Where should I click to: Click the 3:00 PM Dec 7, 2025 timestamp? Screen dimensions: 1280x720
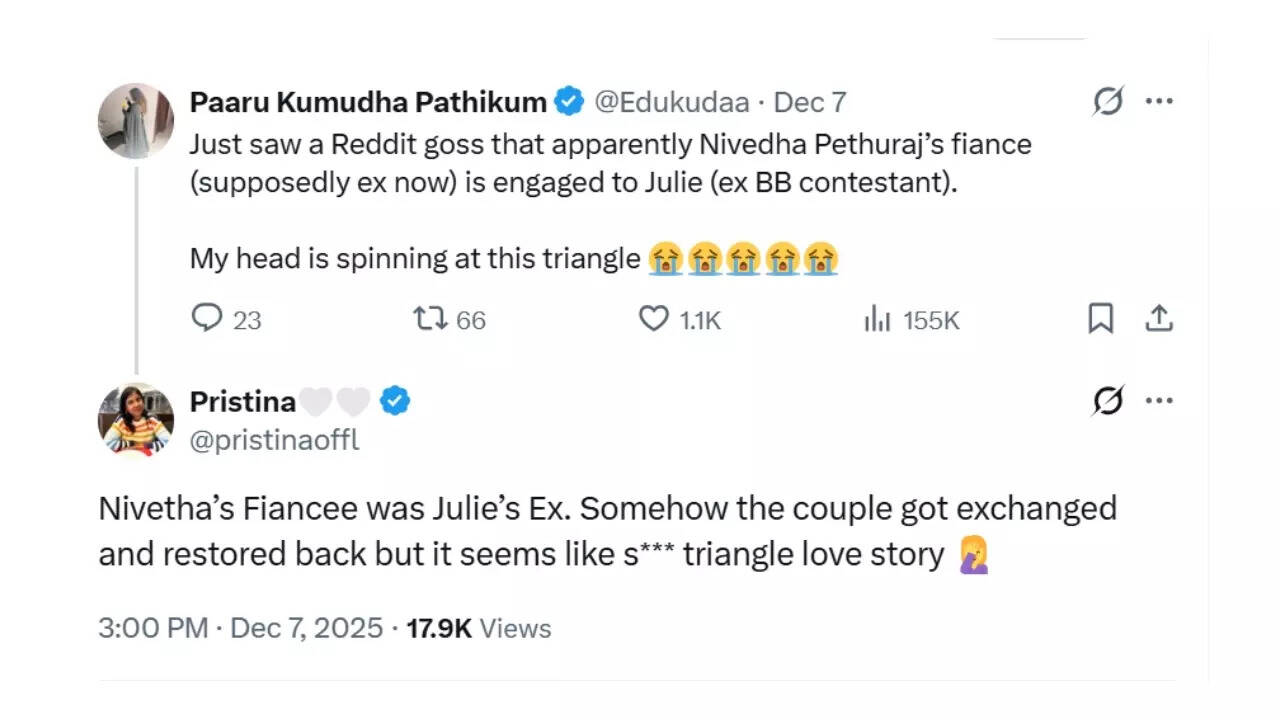[240, 628]
